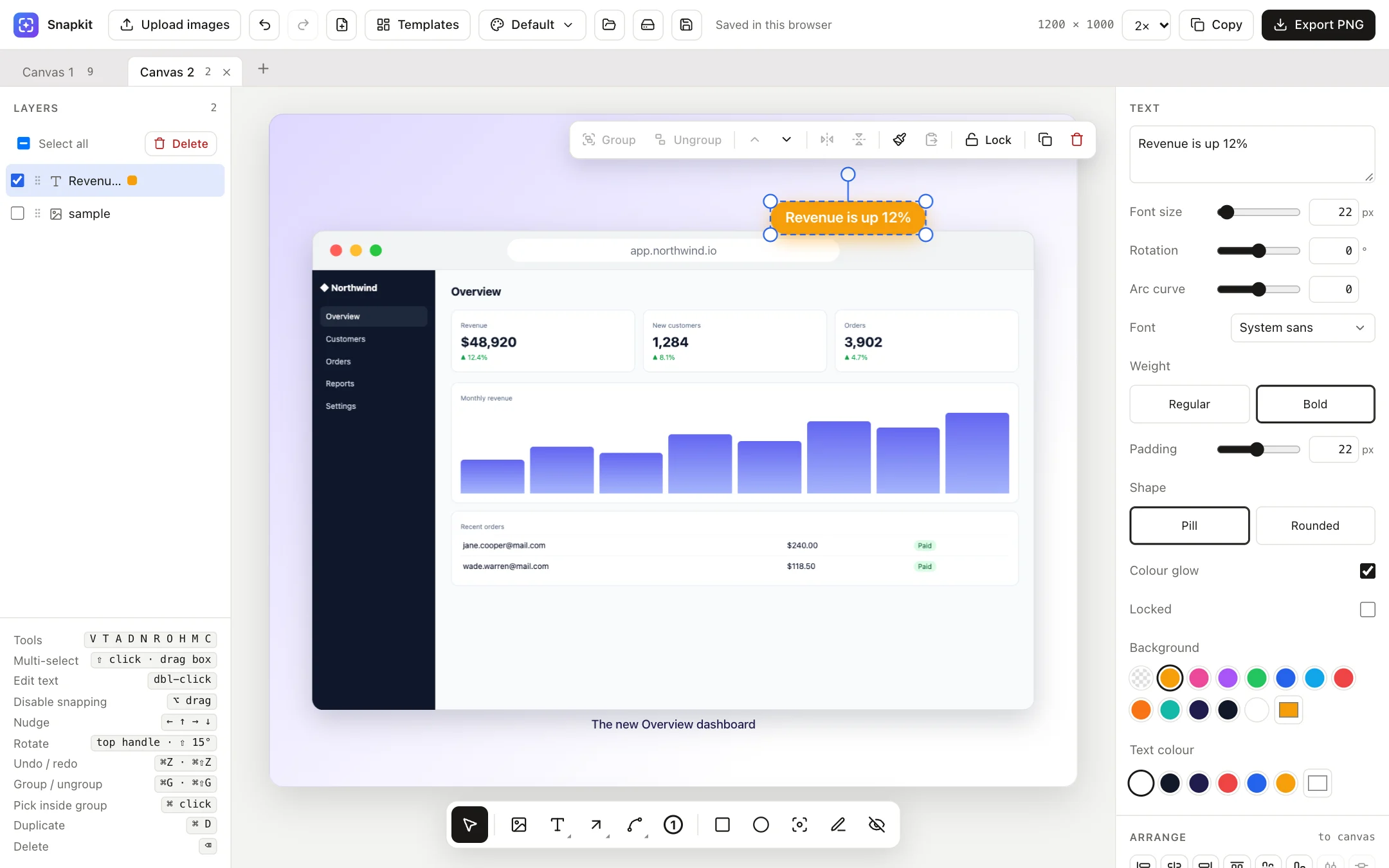Select the Text tool
This screenshot has height=868, width=1389.
(558, 824)
